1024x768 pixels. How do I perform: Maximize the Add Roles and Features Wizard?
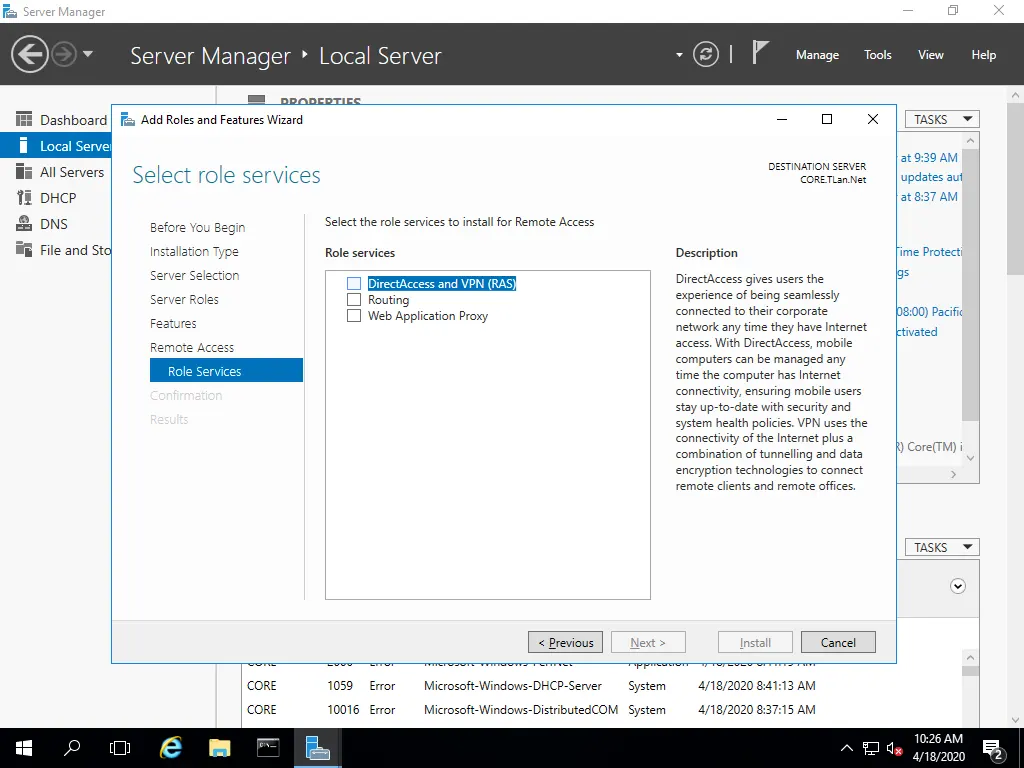[827, 119]
